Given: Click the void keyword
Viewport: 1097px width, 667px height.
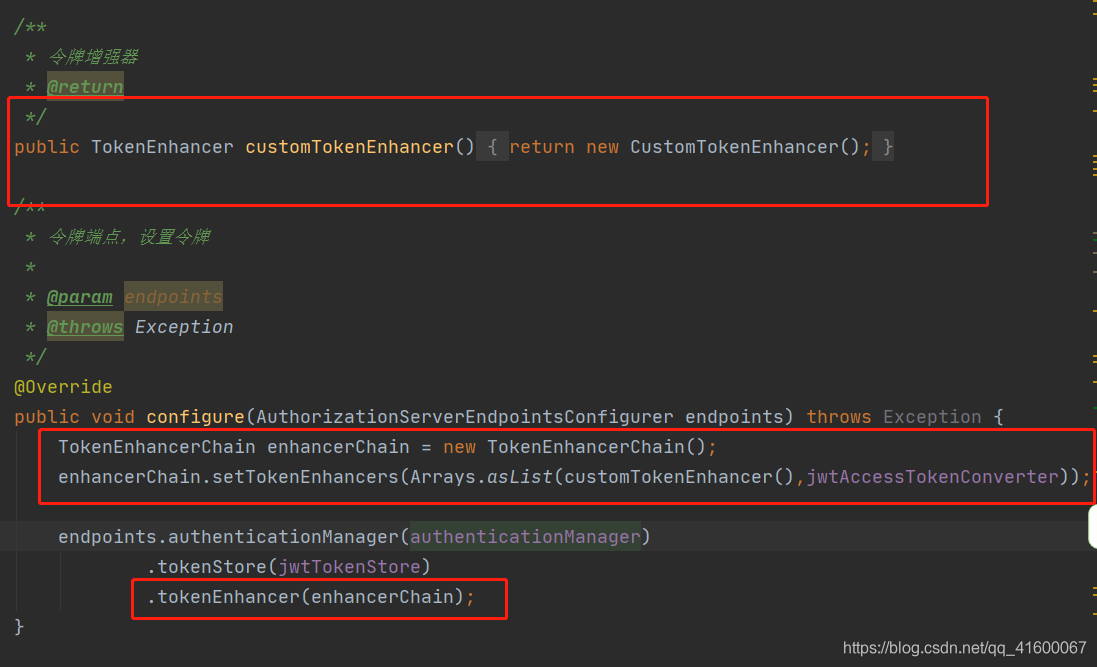Looking at the screenshot, I should pyautogui.click(x=113, y=417).
